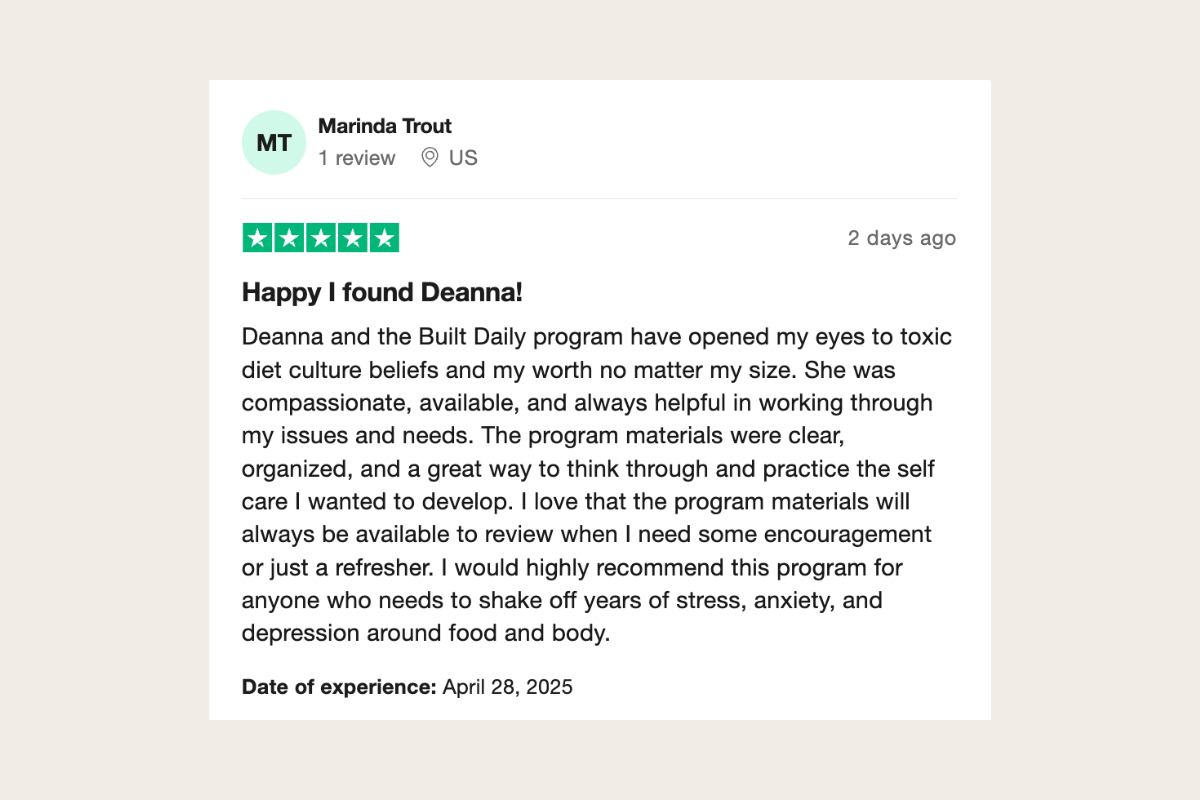1200x800 pixels.
Task: Click the review line mentioning 'Built Daily program'
Action: pos(597,337)
